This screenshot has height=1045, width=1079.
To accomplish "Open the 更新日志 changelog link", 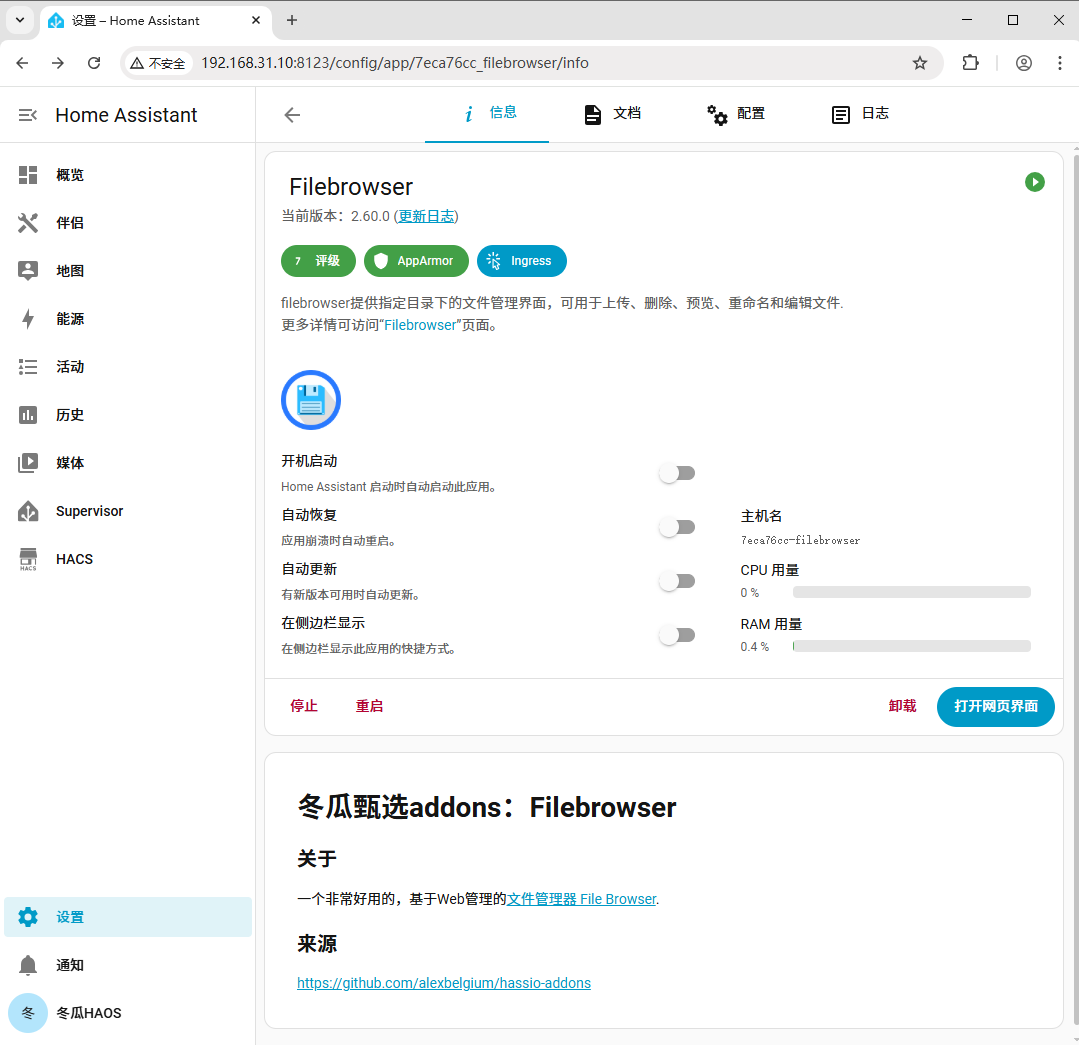I will tap(427, 217).
